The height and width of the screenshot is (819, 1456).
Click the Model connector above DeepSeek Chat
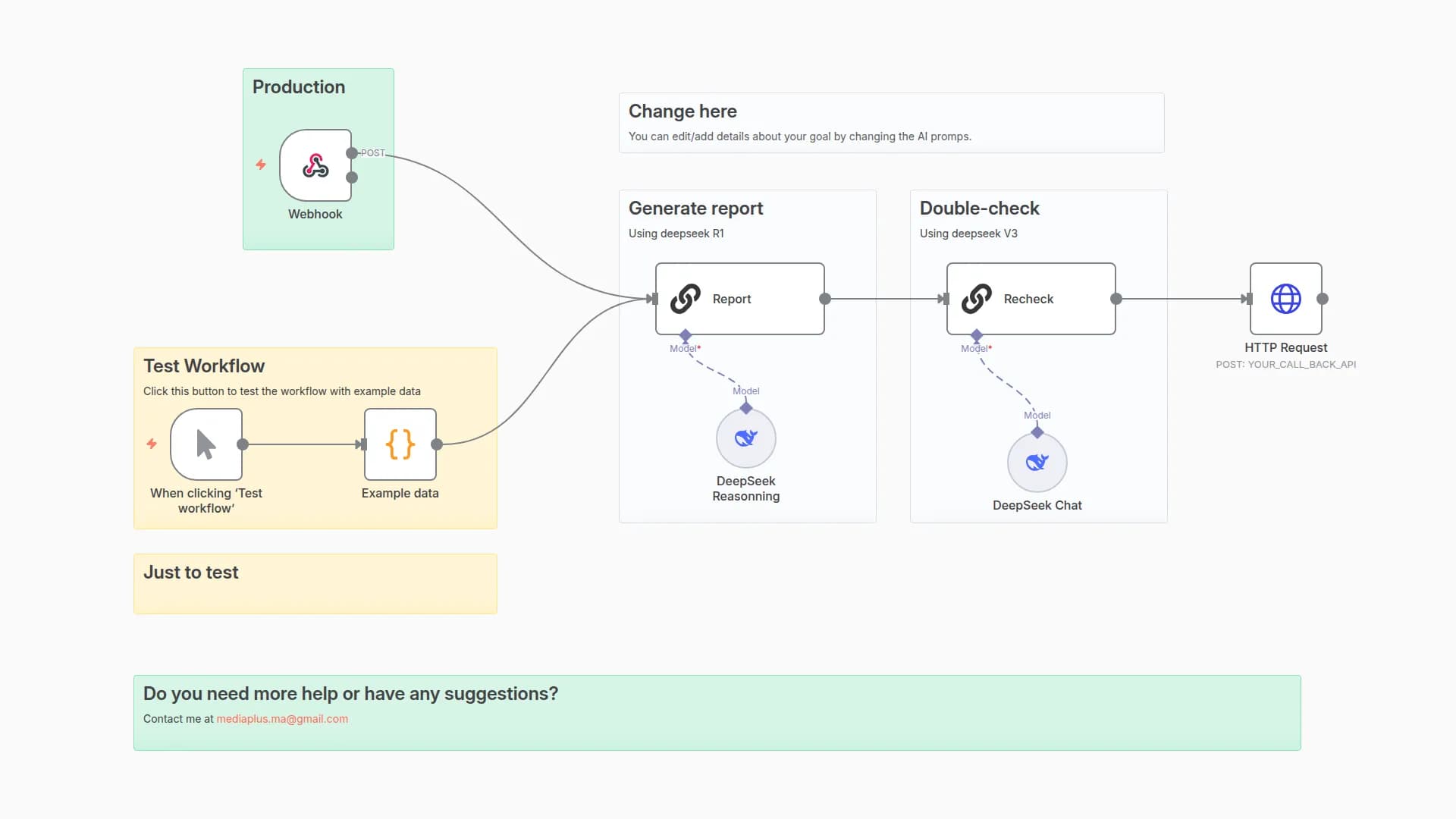(x=1037, y=431)
